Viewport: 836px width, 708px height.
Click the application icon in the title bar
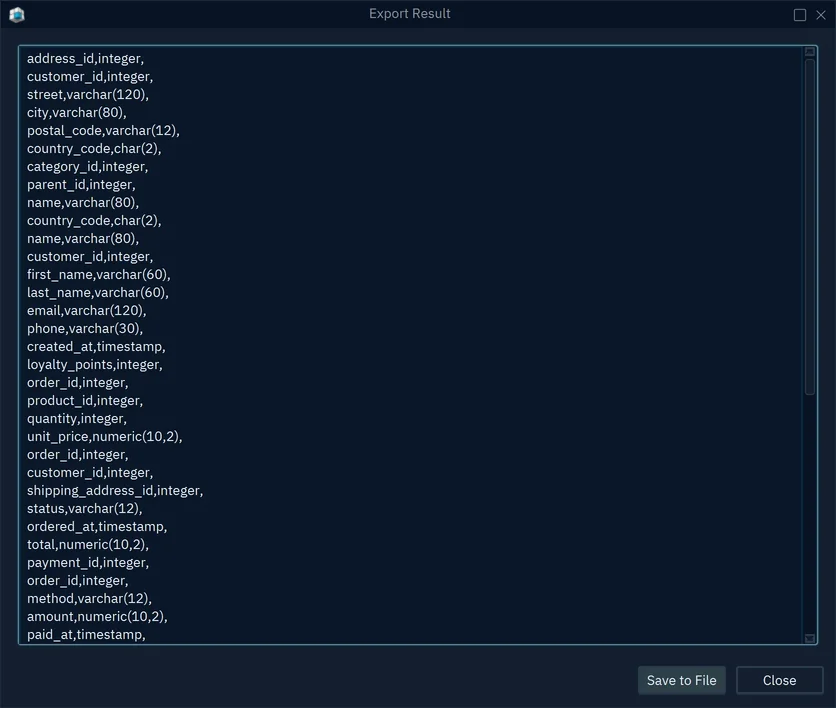(x=17, y=14)
